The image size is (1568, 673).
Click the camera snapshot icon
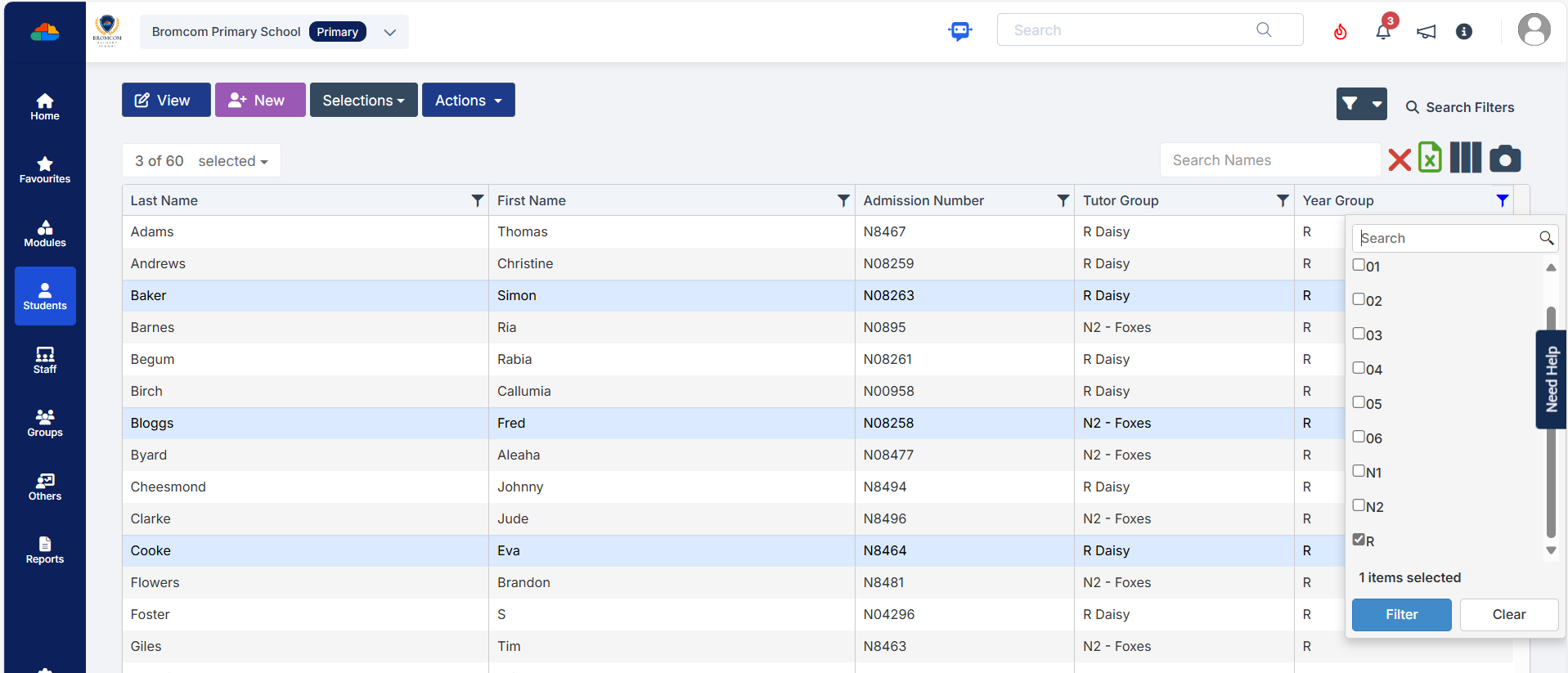pos(1504,159)
